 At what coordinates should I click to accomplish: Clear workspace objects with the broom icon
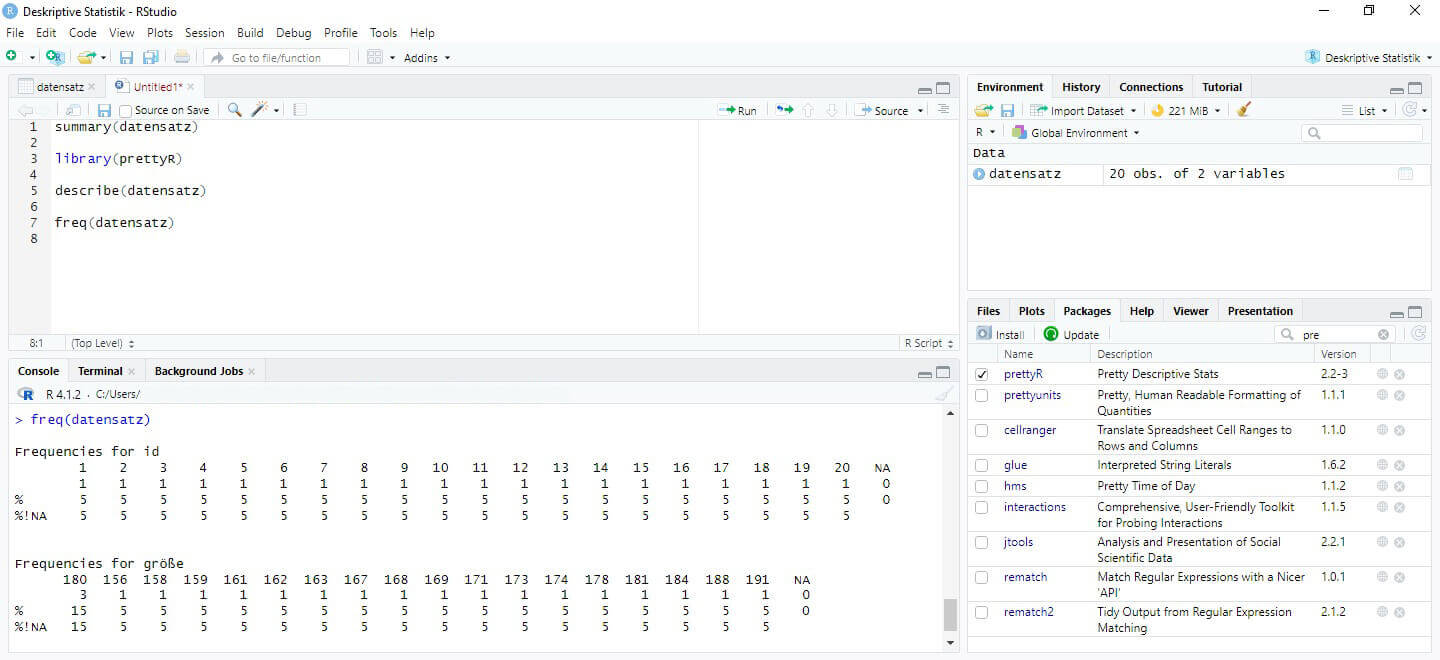click(x=1243, y=111)
